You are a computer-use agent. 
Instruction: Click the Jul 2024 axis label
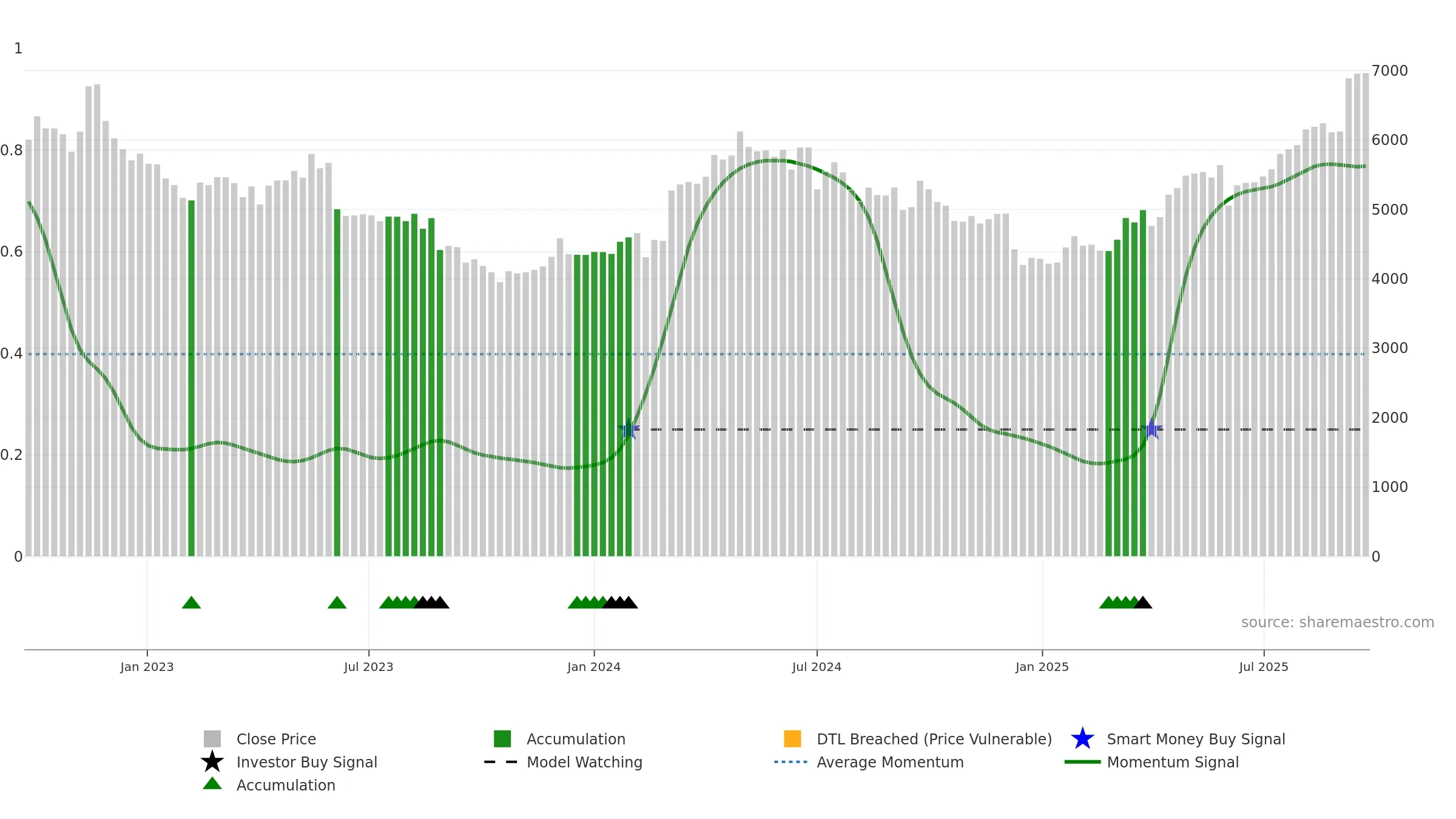817,667
